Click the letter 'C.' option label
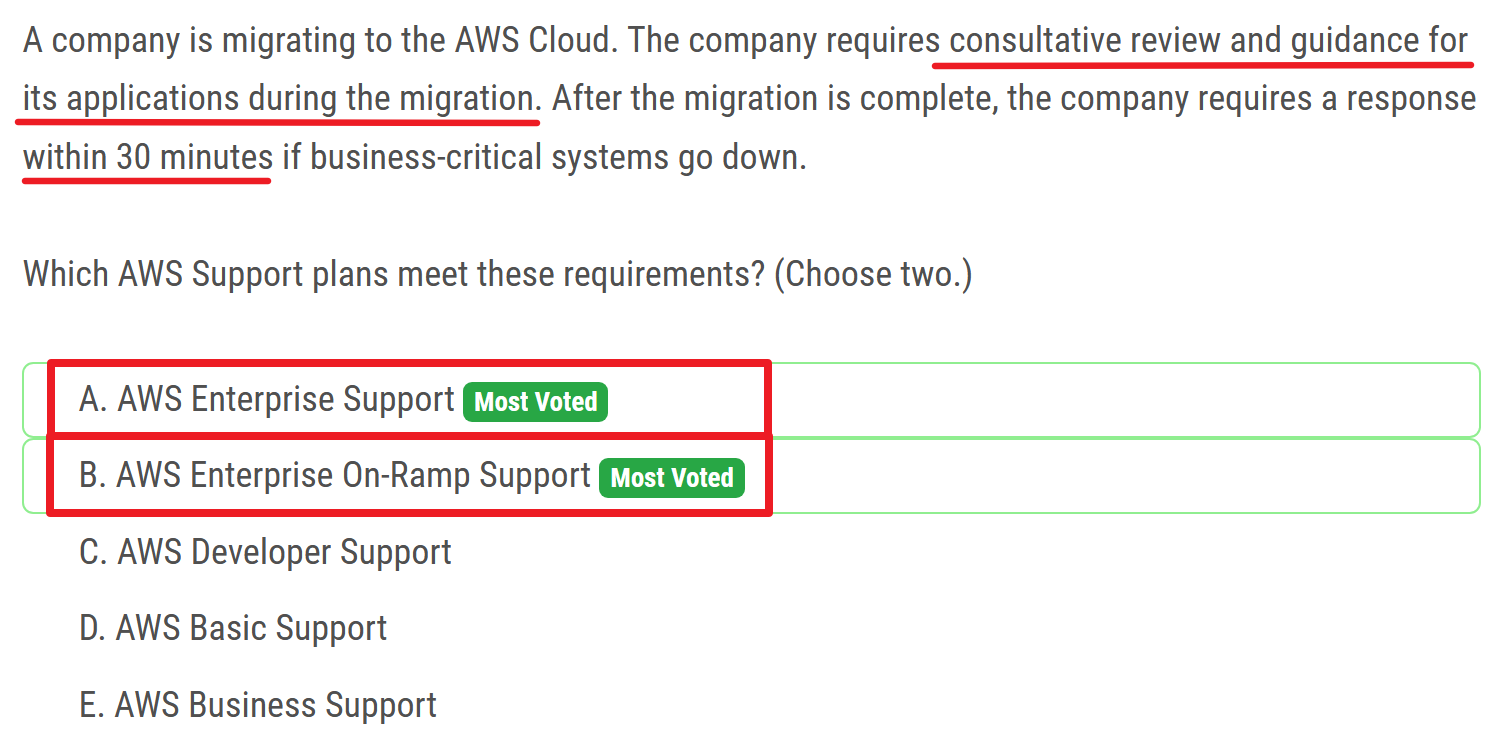The height and width of the screenshot is (746, 1492). [x=93, y=552]
